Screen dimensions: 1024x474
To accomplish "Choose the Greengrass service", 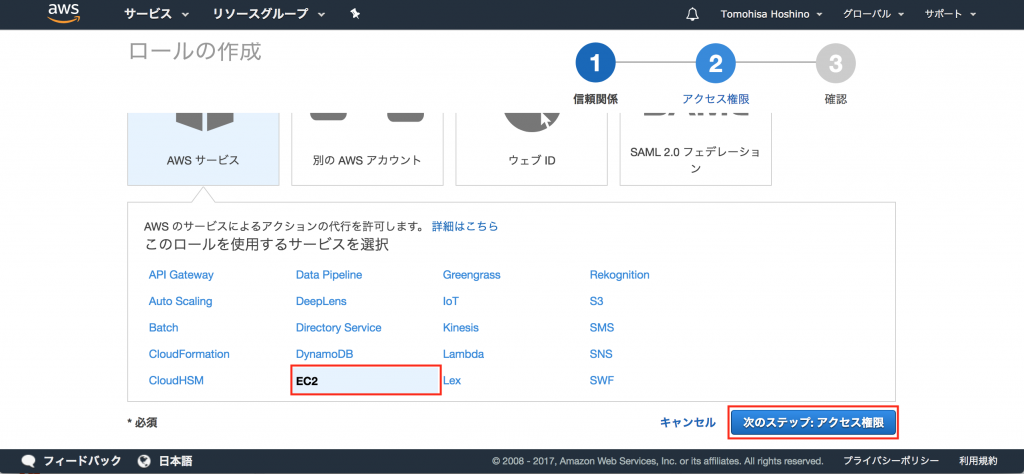I will click(472, 275).
